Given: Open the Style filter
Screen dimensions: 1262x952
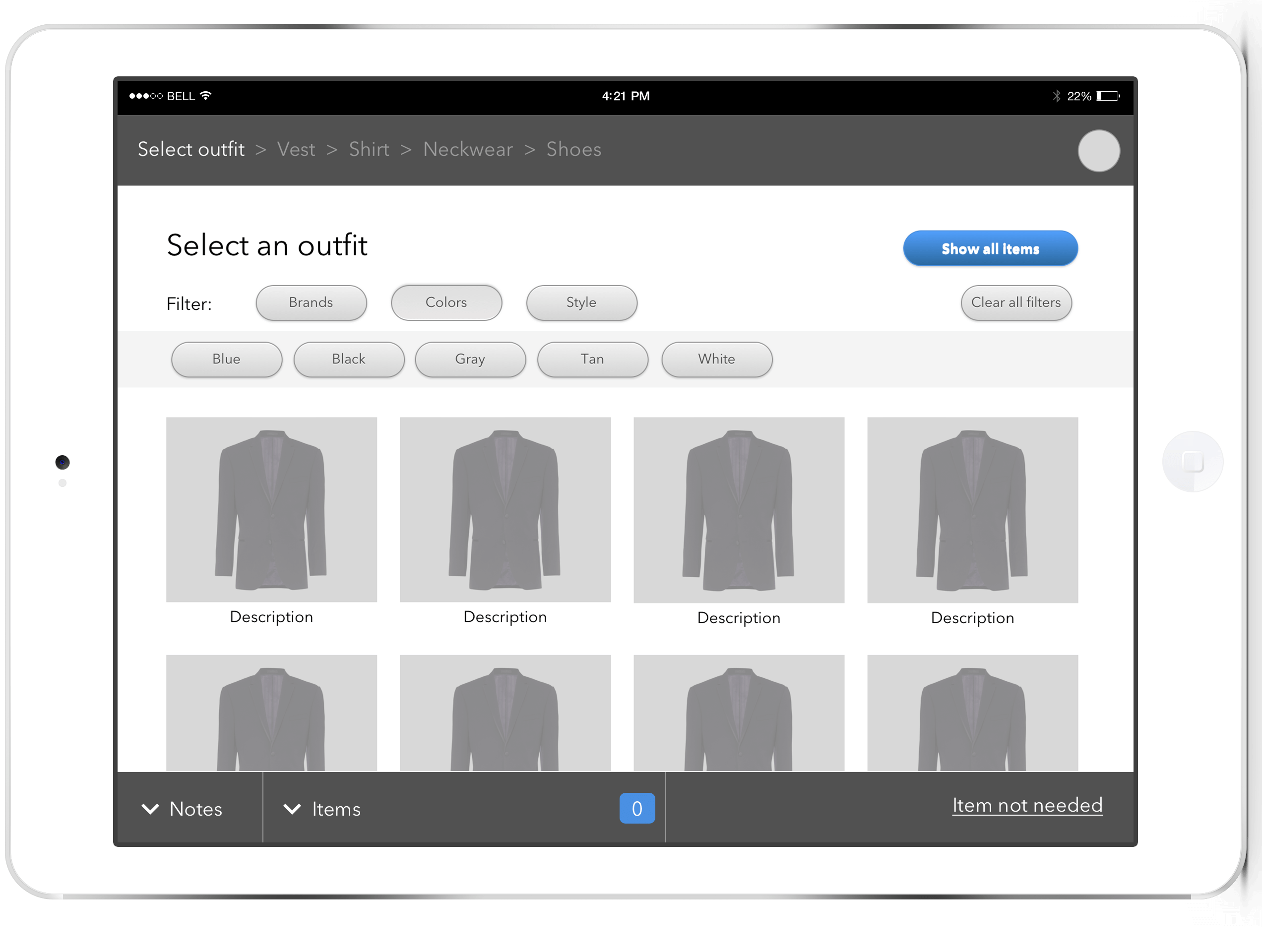Looking at the screenshot, I should [x=581, y=302].
